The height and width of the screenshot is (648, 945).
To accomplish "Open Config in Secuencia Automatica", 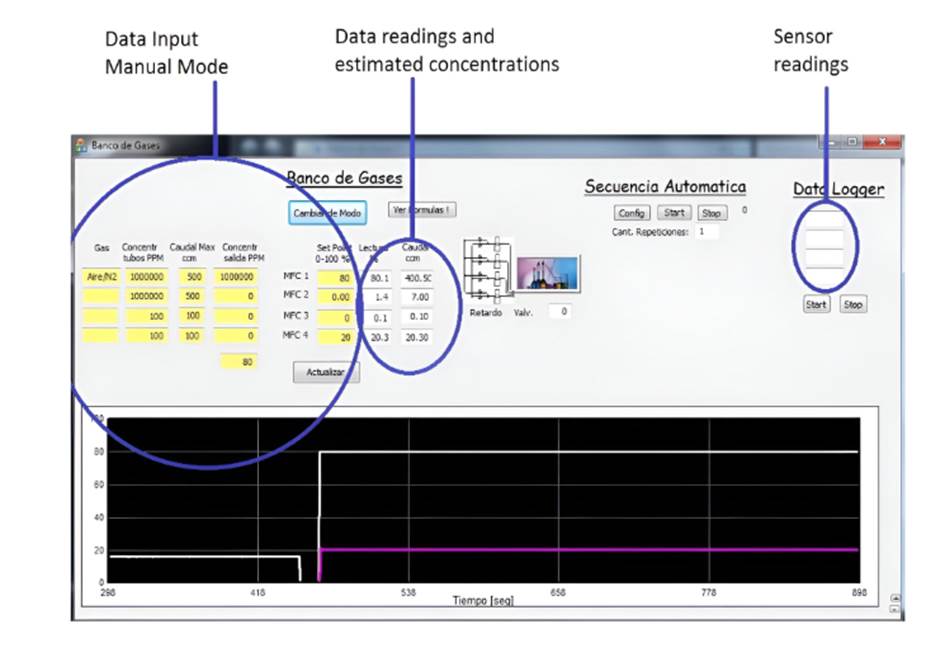I will 632,213.
